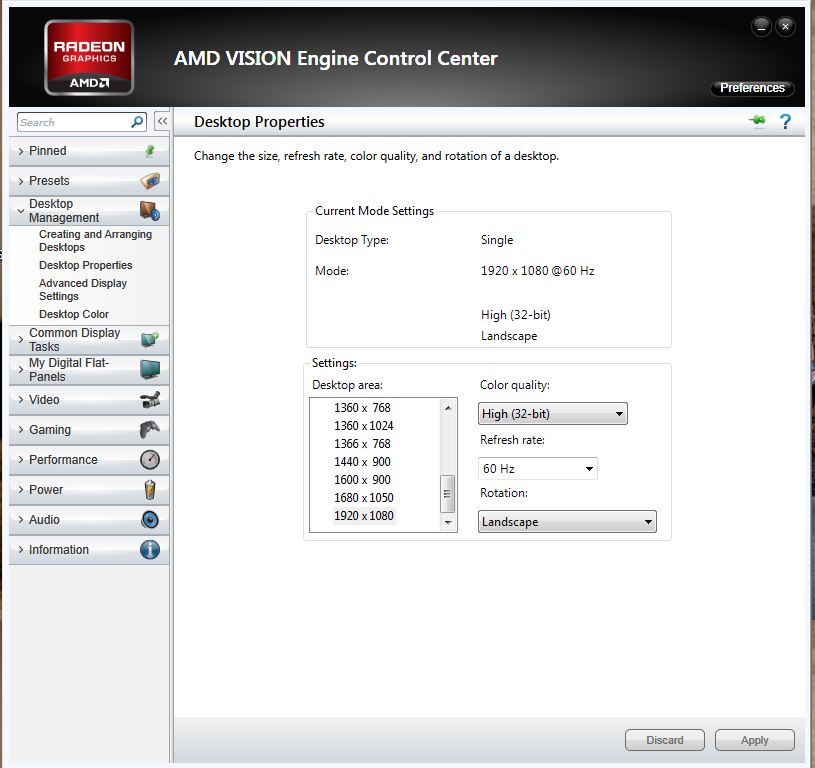
Task: Click the Audio speaker icon
Action: click(x=150, y=520)
